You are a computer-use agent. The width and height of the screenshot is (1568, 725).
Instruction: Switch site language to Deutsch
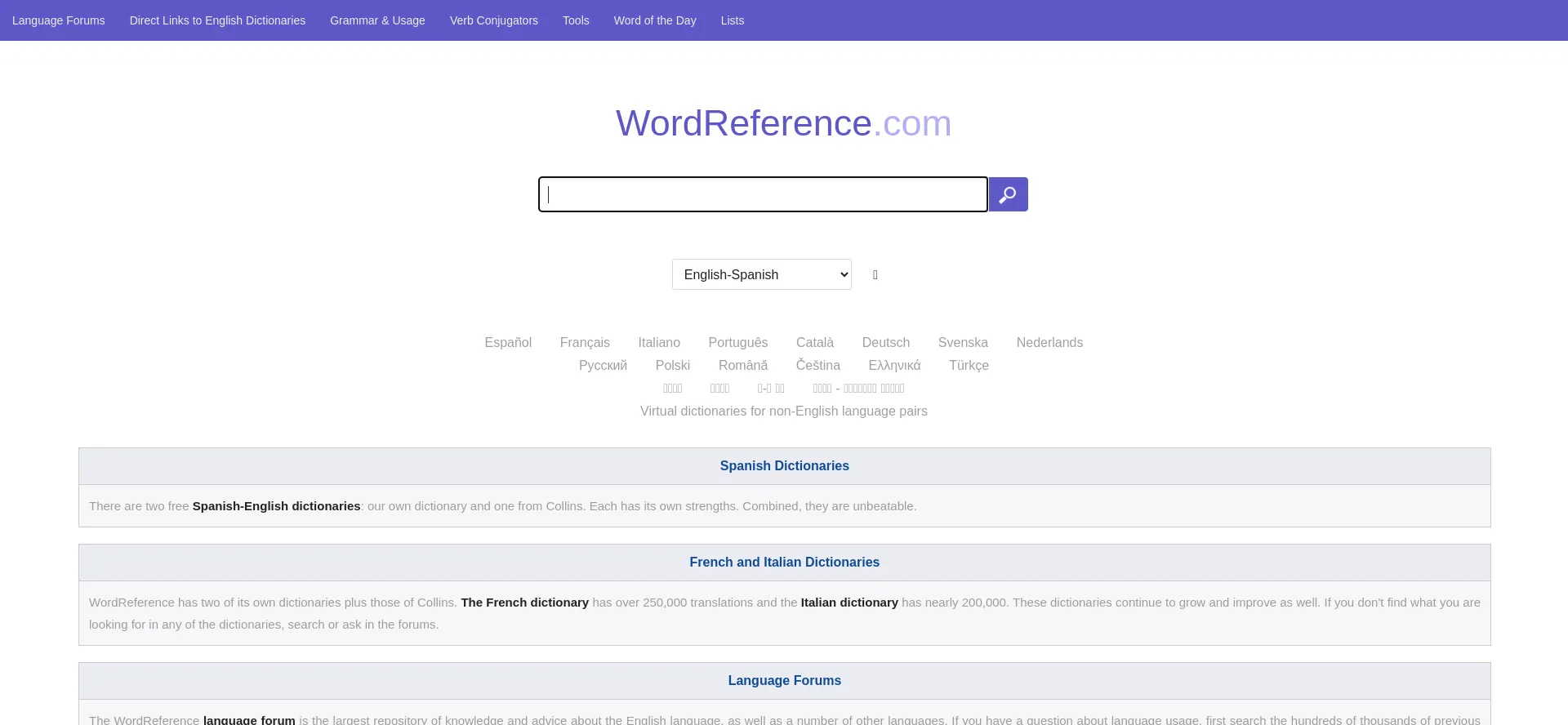tap(886, 342)
